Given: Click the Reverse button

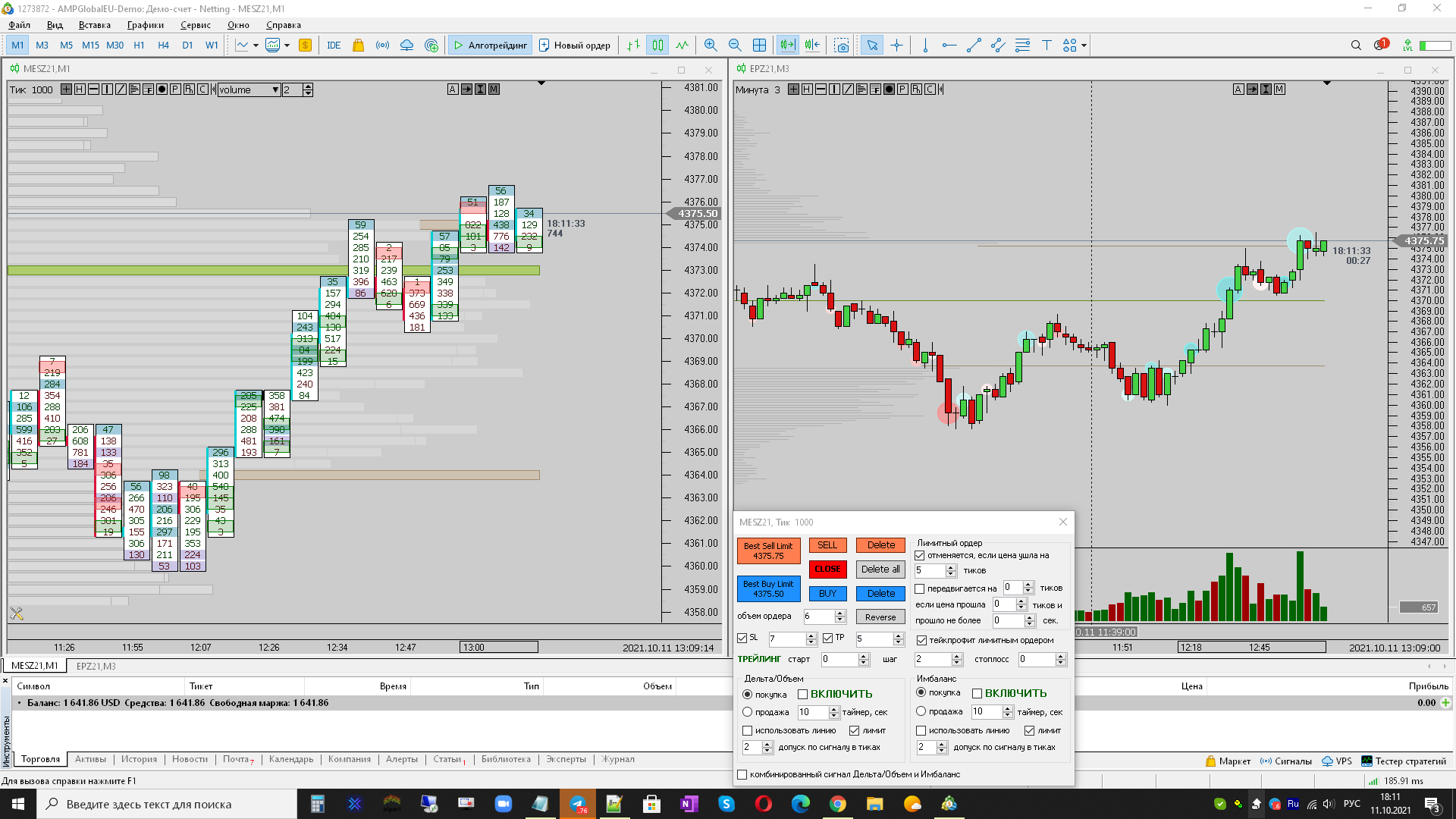Looking at the screenshot, I should click(x=880, y=617).
